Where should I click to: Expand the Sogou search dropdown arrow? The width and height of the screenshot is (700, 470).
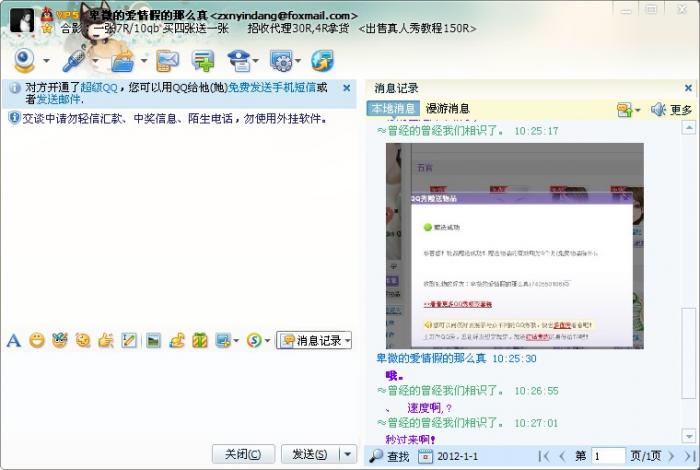click(267, 341)
